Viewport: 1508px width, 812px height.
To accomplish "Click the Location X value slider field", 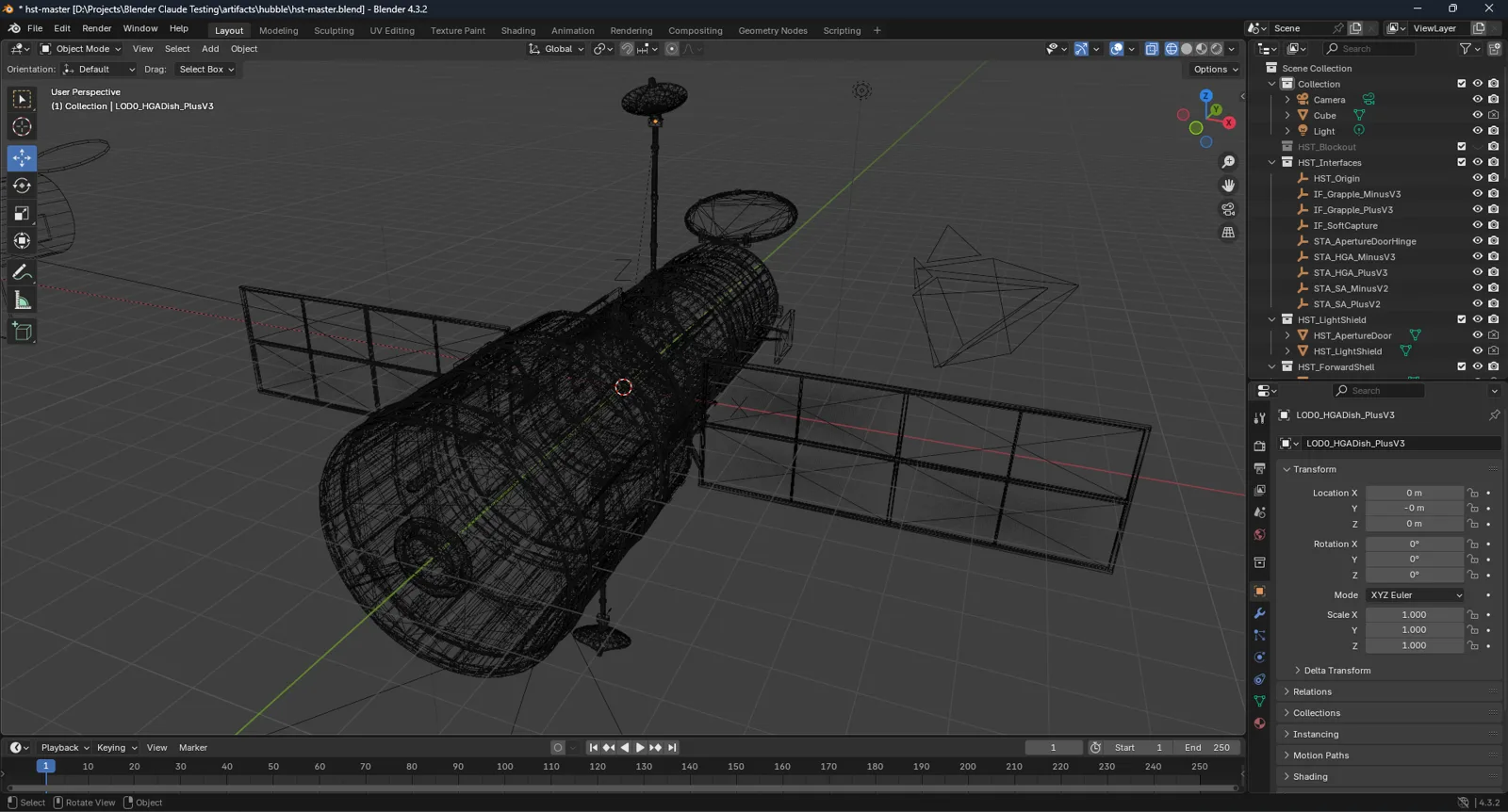I will pos(1414,493).
